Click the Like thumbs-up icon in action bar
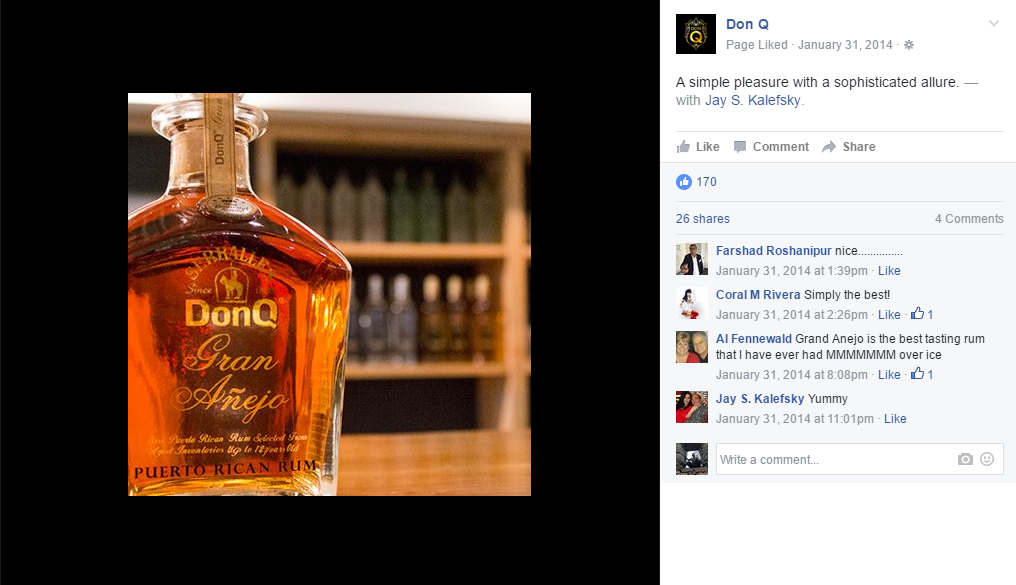 683,146
